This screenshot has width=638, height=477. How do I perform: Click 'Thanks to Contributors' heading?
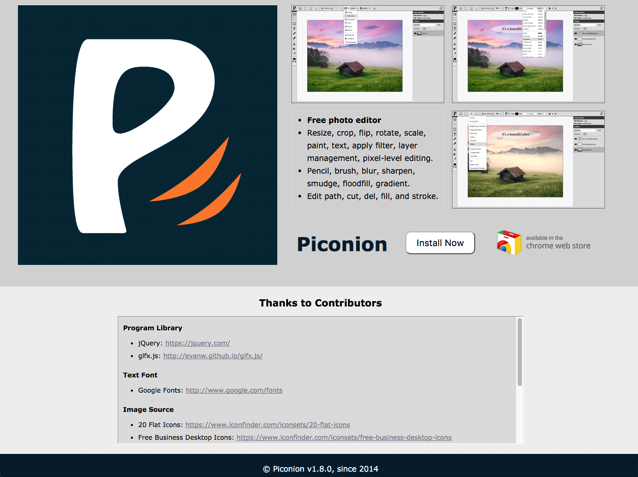(x=320, y=303)
